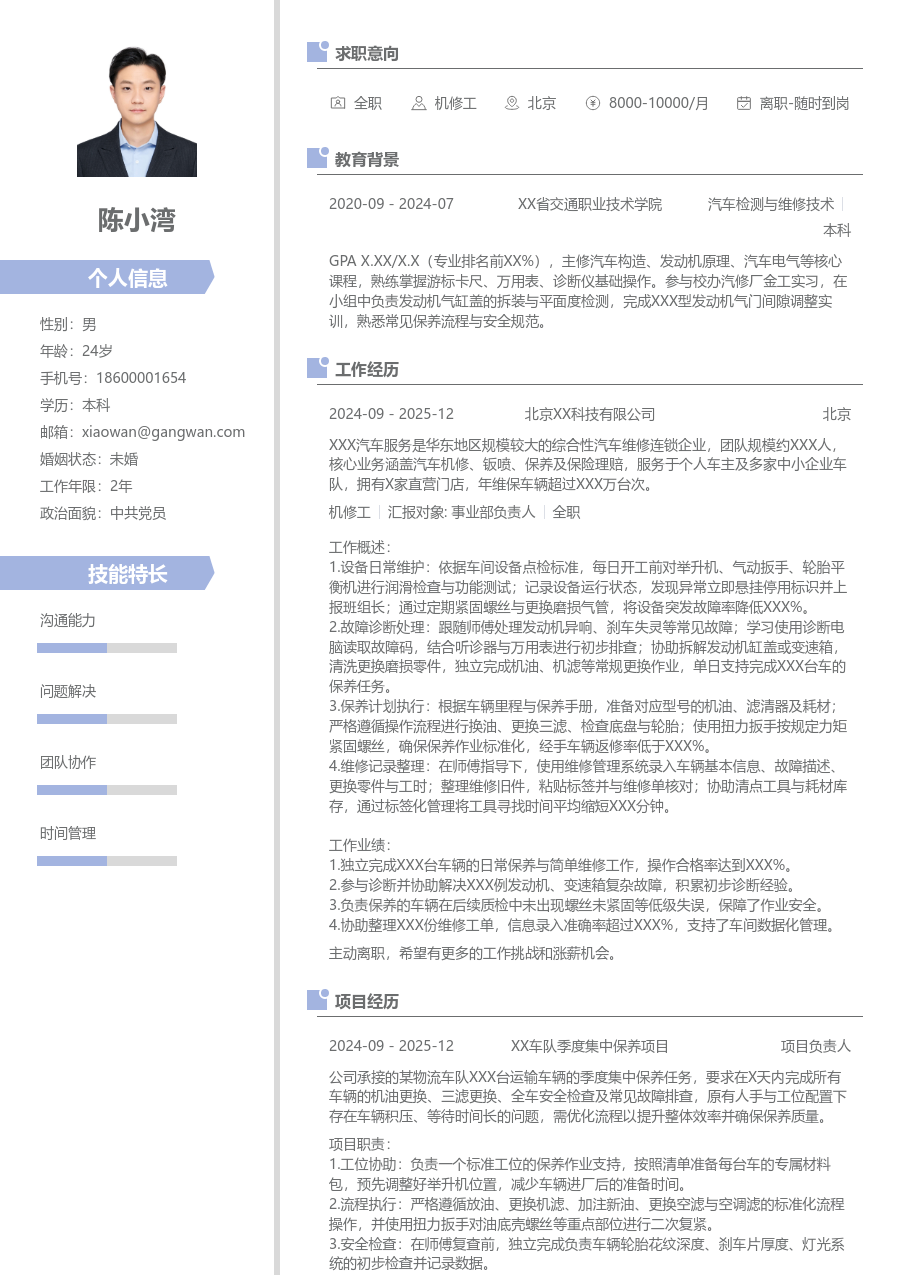The height and width of the screenshot is (1275, 900).
Task: Click the badge icon beside 全职
Action: click(x=338, y=103)
